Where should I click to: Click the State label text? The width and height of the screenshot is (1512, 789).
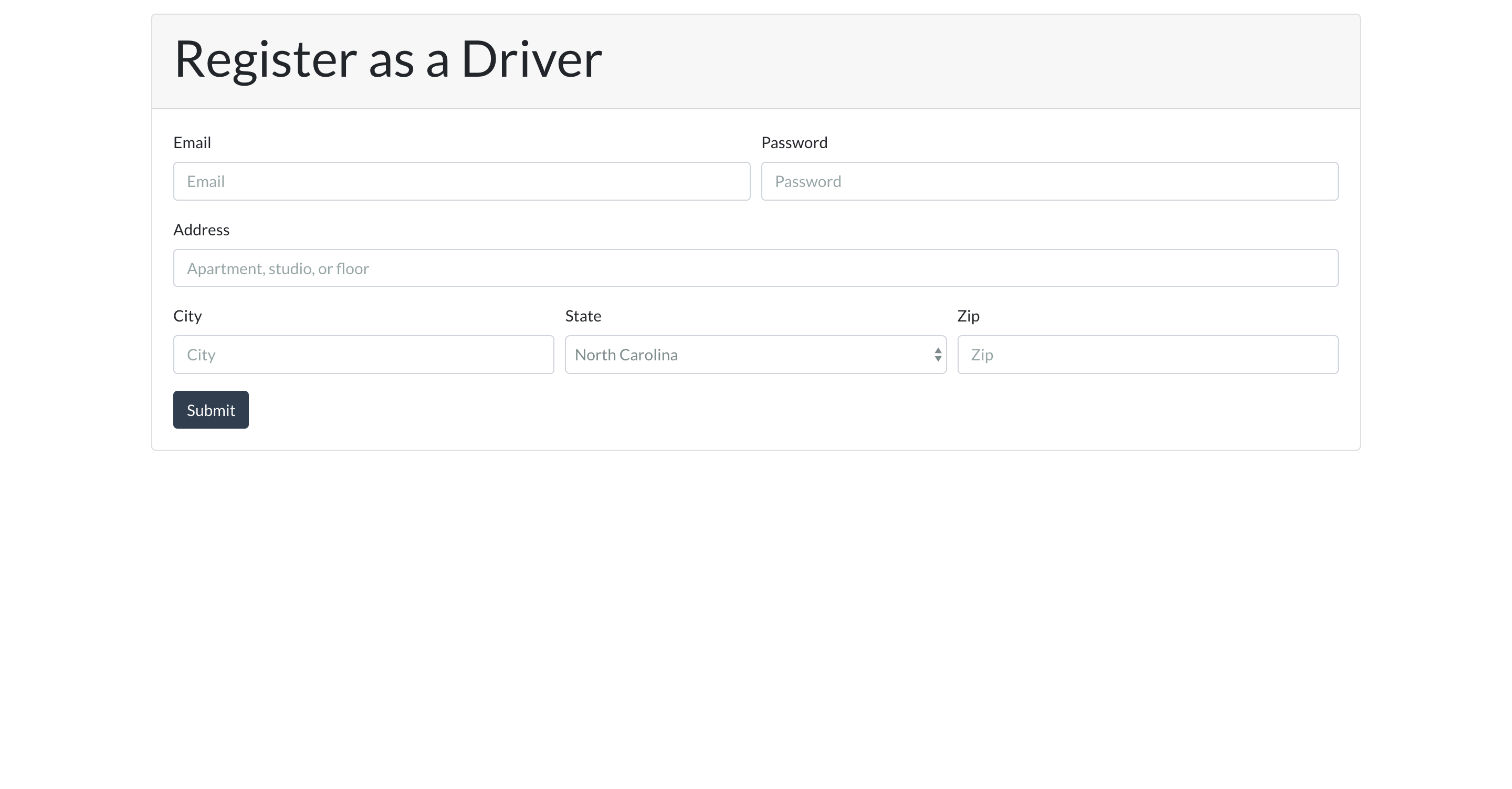coord(582,316)
